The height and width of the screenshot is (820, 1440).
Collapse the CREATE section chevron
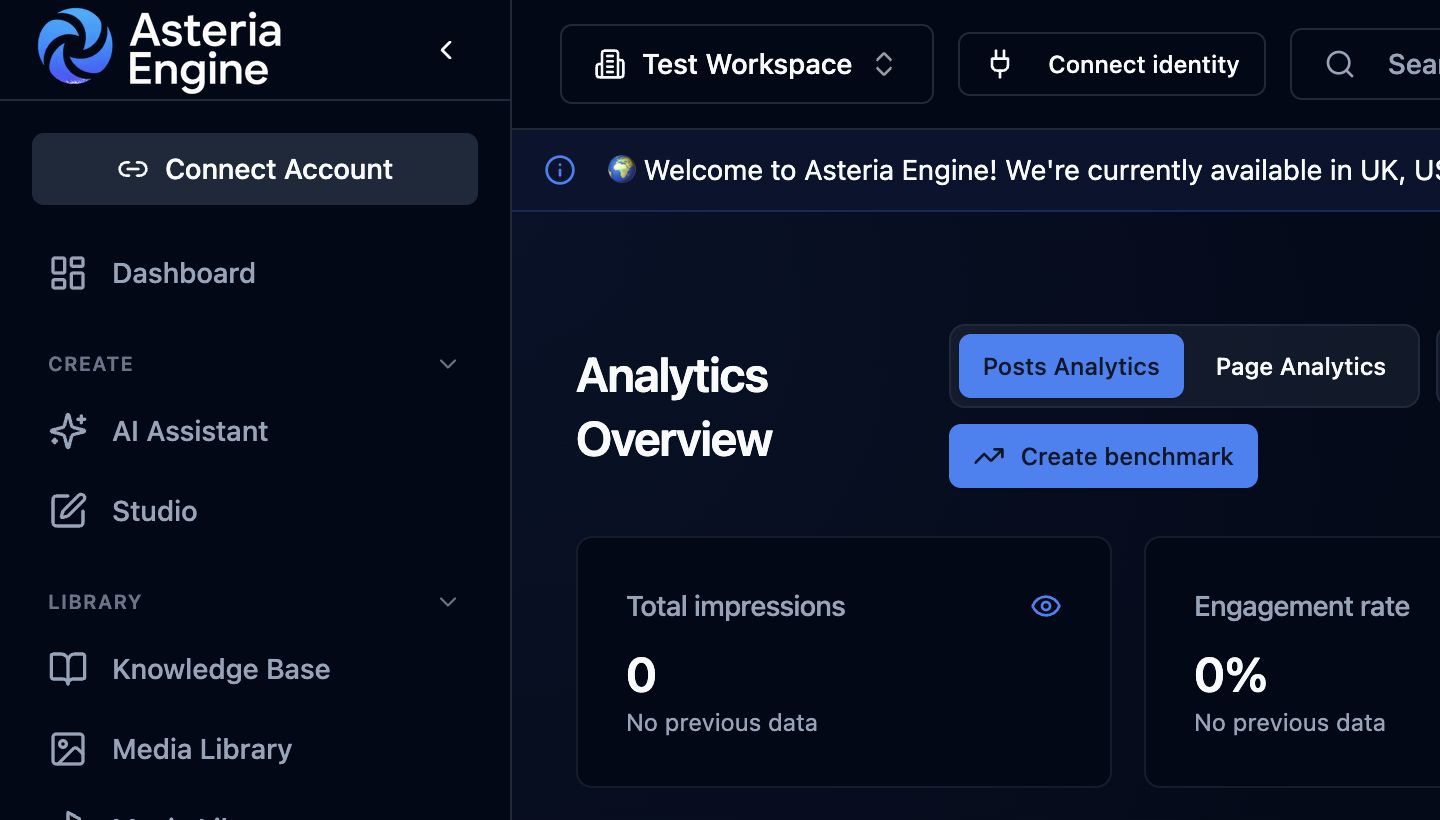[x=448, y=364]
